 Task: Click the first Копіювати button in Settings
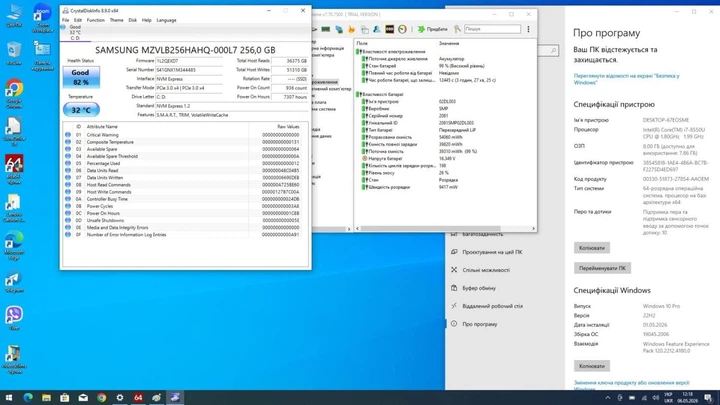coord(591,248)
